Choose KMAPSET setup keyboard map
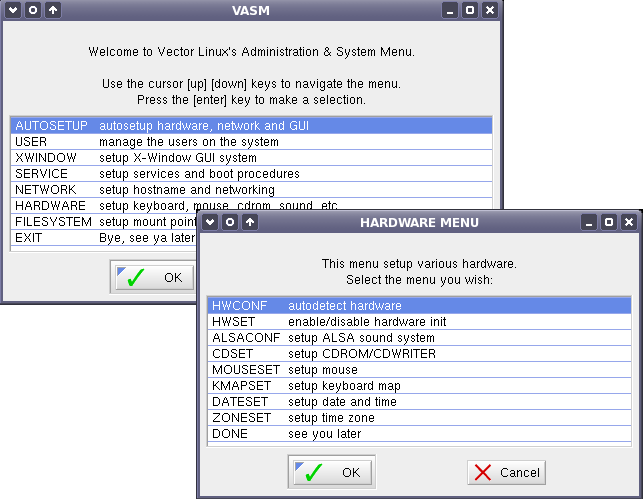This screenshot has height=499, width=644. pos(419,386)
